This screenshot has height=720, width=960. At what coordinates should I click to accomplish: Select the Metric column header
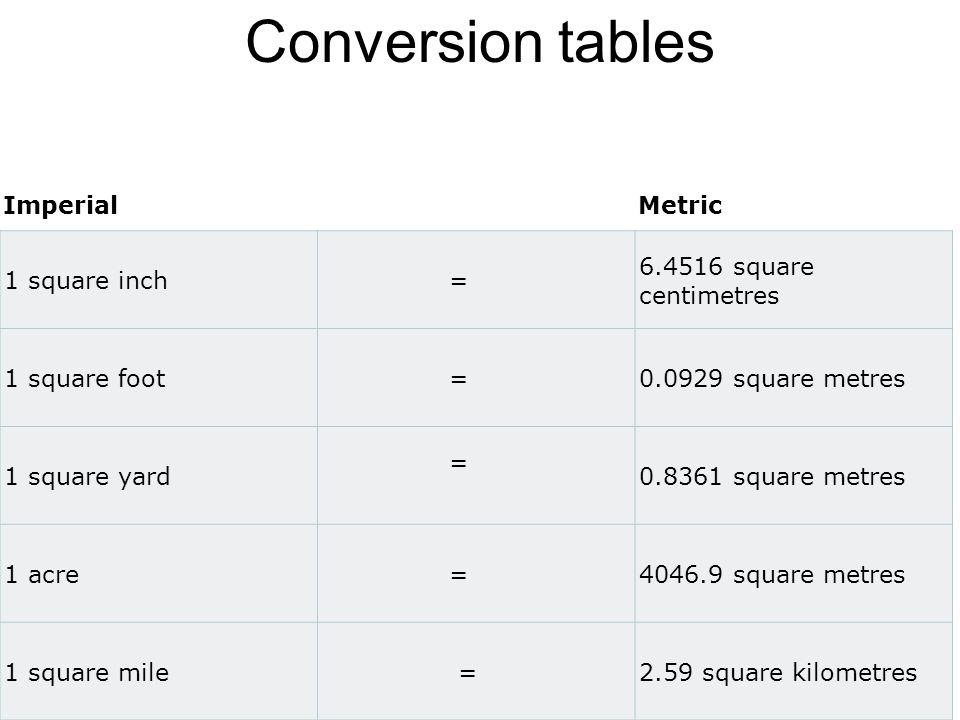(680, 205)
